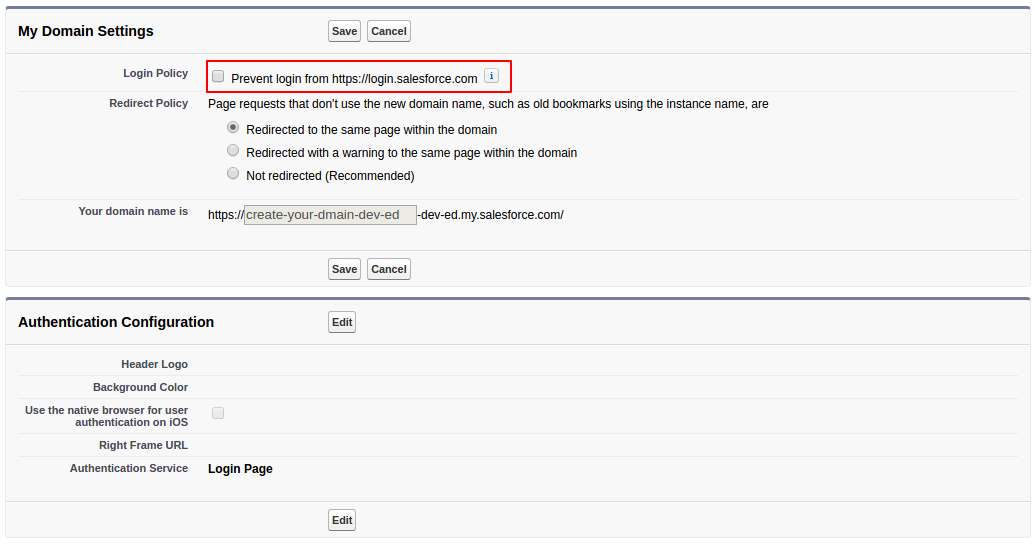Click the Header Logo field label

(154, 365)
